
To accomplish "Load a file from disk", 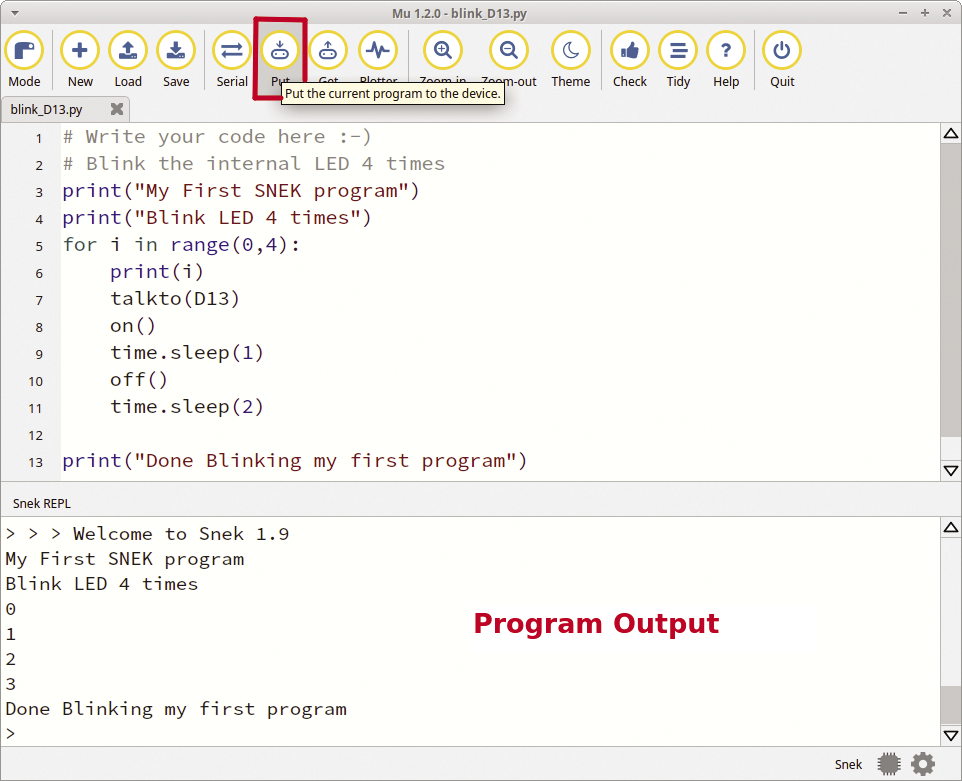I will (128, 60).
